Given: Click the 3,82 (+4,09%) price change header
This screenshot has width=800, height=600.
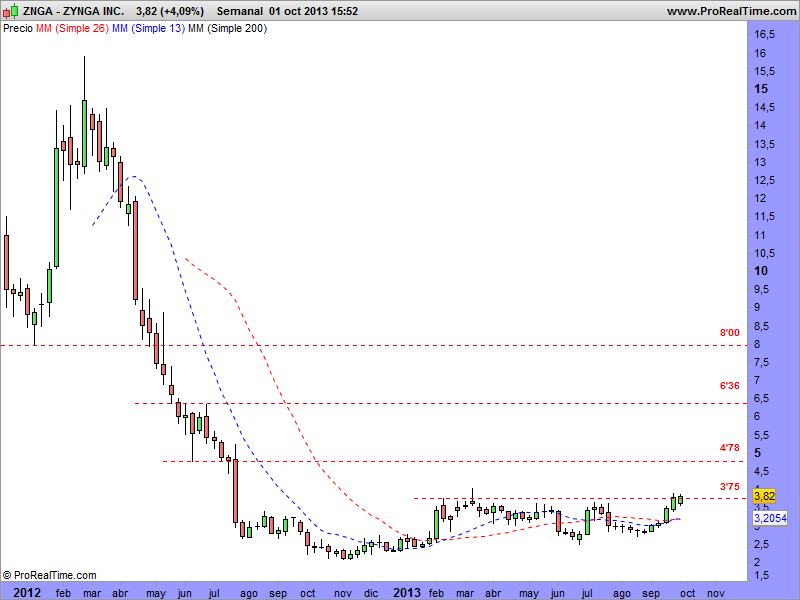Looking at the screenshot, I should (x=170, y=11).
